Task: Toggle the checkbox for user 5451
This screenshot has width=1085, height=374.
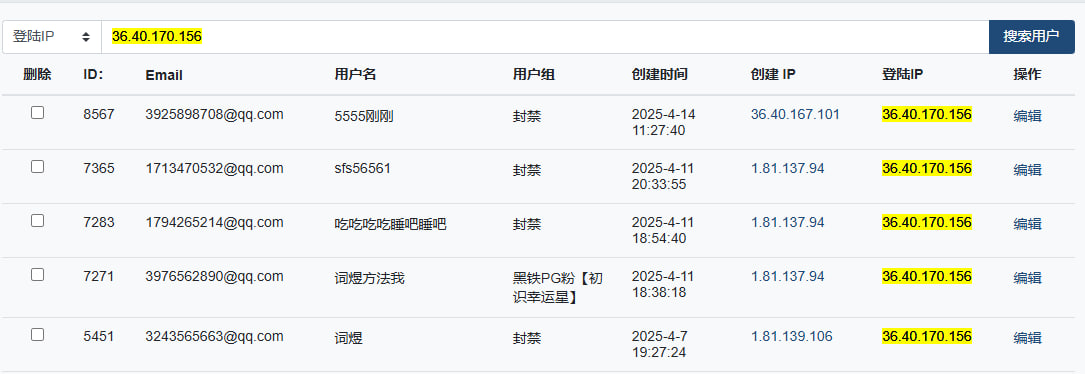Action: click(x=37, y=335)
